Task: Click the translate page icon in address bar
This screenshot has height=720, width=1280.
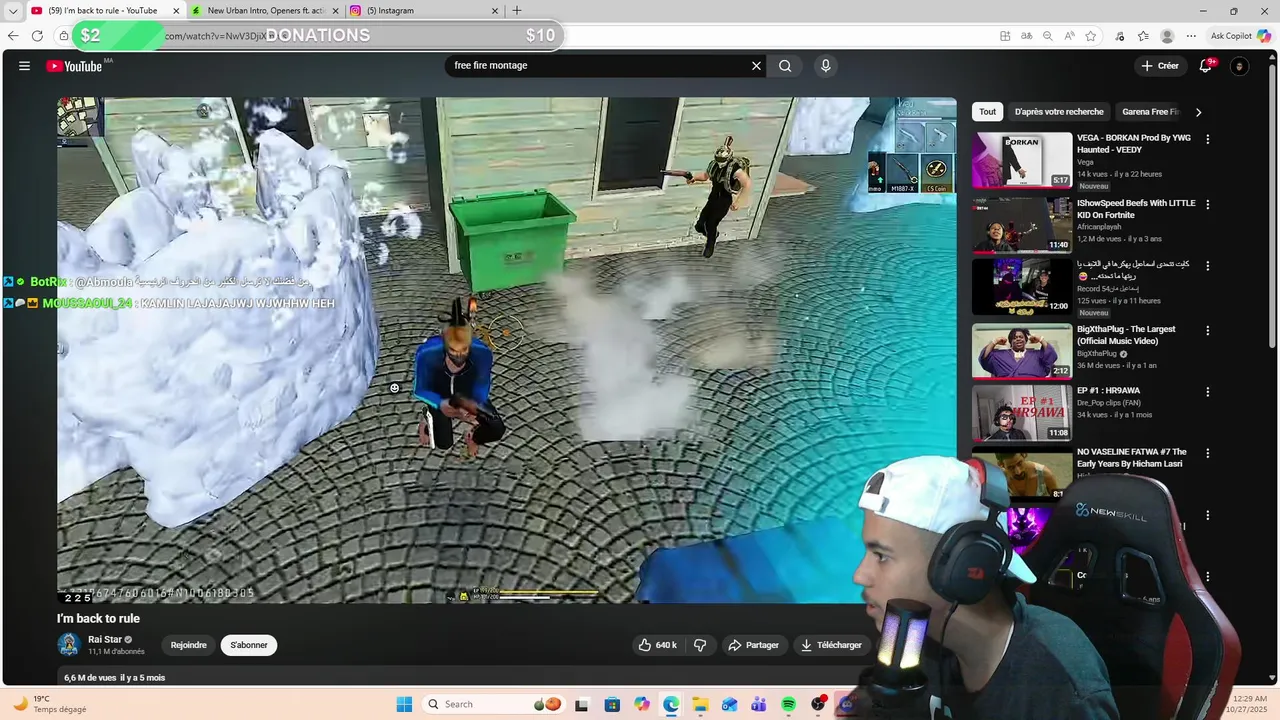Action: (1026, 36)
